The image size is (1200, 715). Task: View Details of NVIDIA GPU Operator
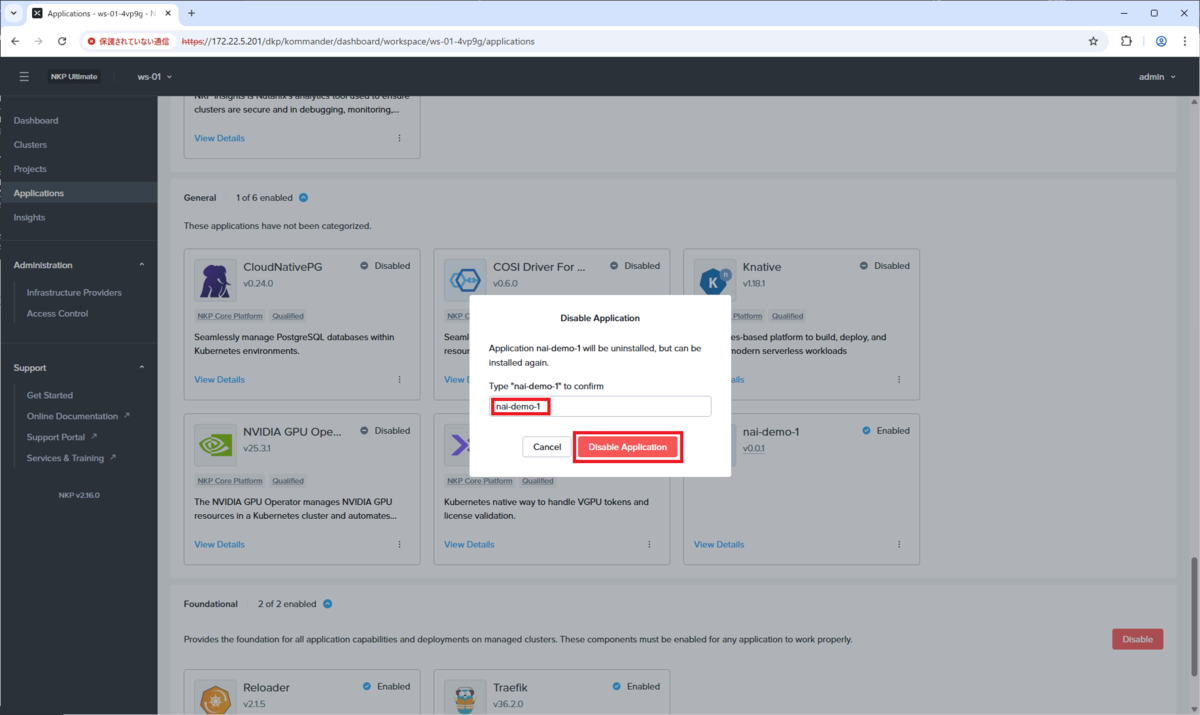tap(219, 545)
